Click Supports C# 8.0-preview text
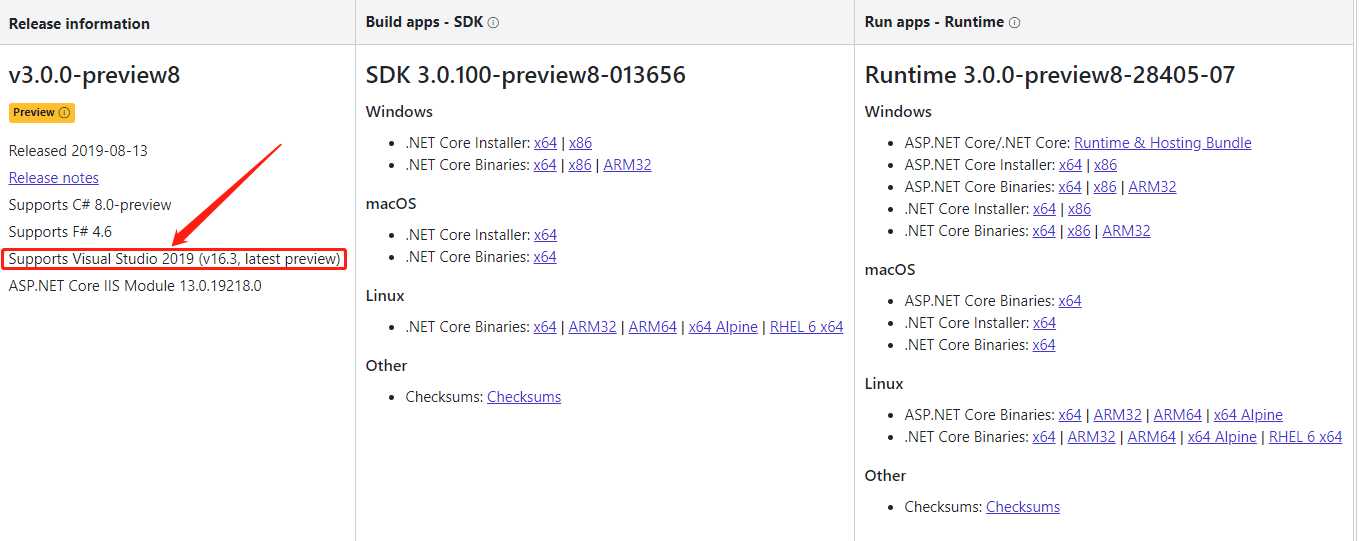The width and height of the screenshot is (1359, 541). (90, 205)
